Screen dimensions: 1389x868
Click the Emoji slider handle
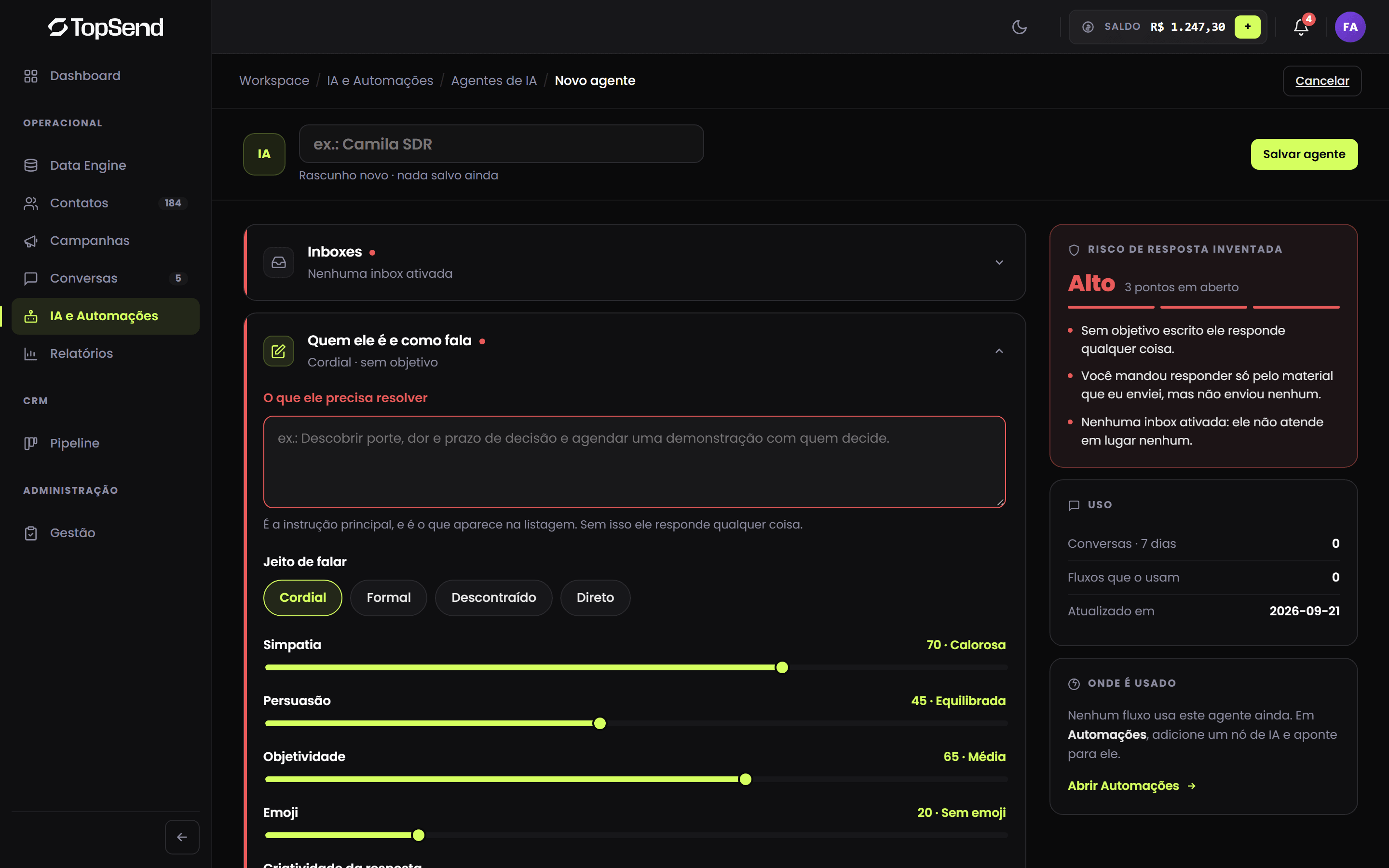[x=419, y=835]
